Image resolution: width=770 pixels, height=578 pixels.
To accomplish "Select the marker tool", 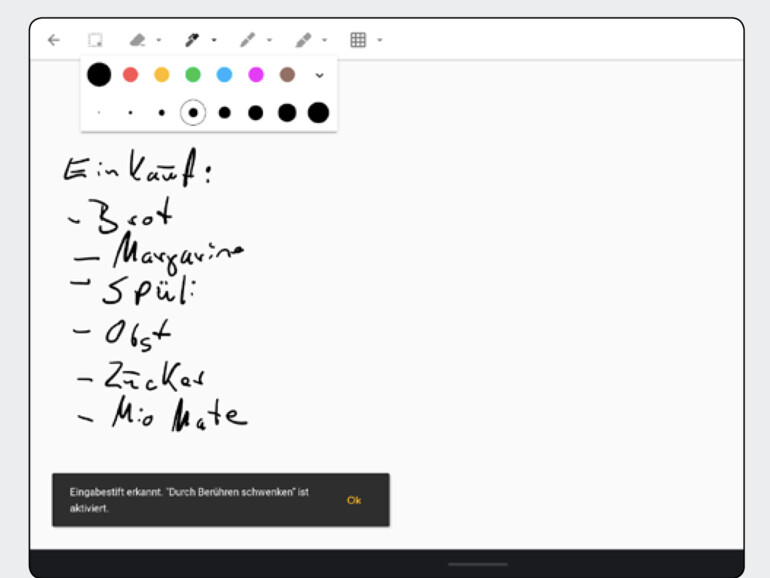I will point(248,40).
